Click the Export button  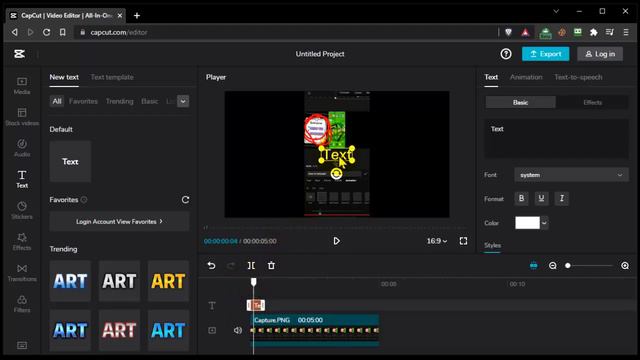(545, 54)
